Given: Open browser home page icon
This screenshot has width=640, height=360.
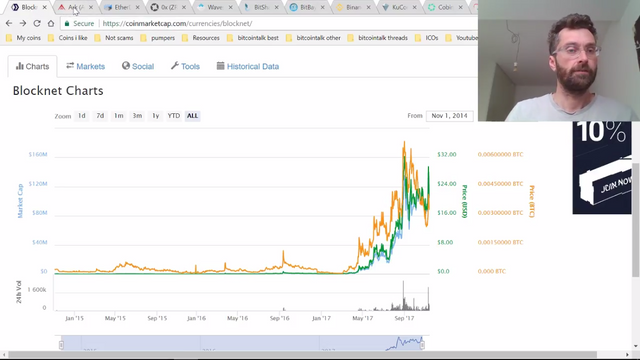Looking at the screenshot, I should coord(51,23).
